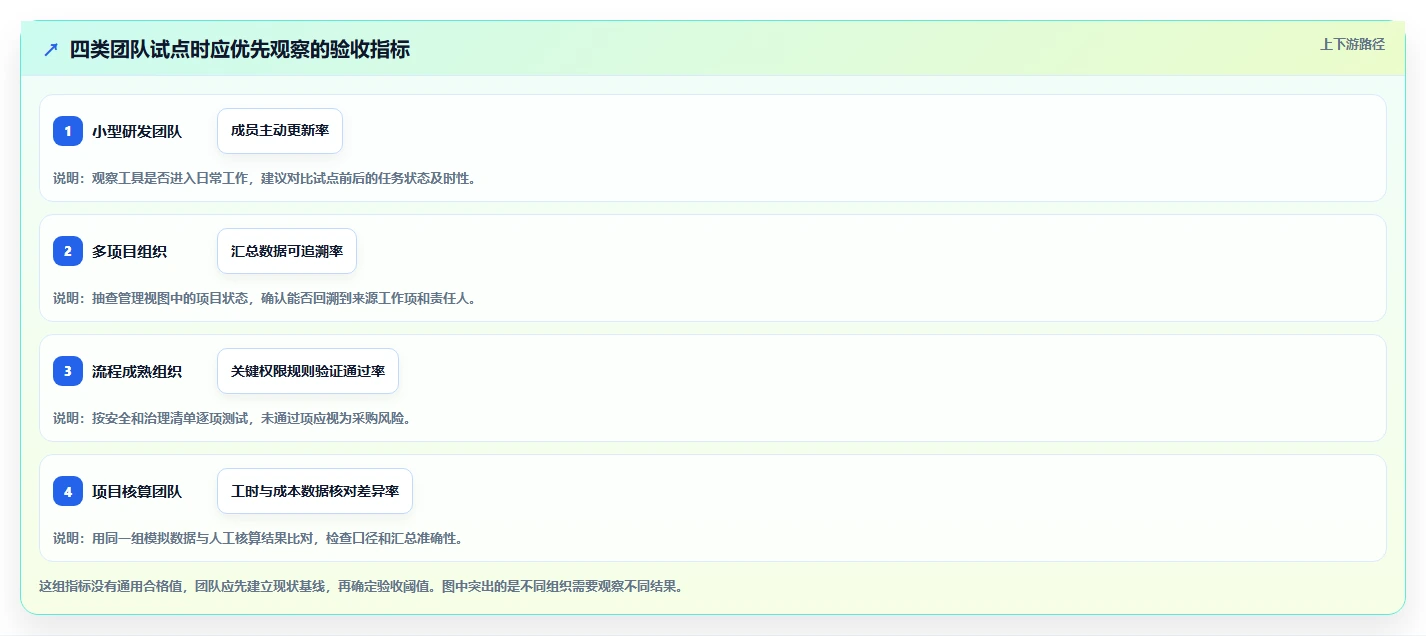Image resolution: width=1426 pixels, height=636 pixels.
Task: Click the 上下游路径 label
Action: tap(1353, 44)
